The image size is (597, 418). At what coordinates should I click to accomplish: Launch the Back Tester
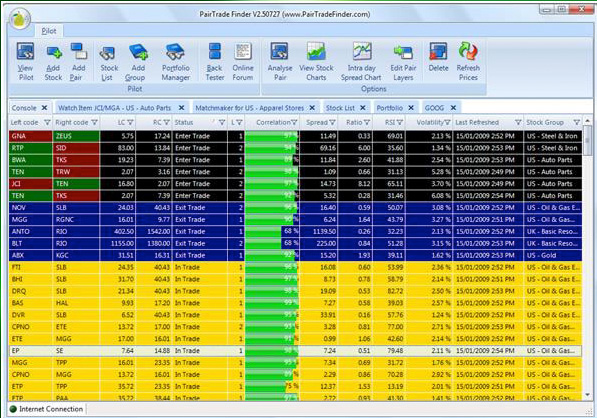pos(215,61)
